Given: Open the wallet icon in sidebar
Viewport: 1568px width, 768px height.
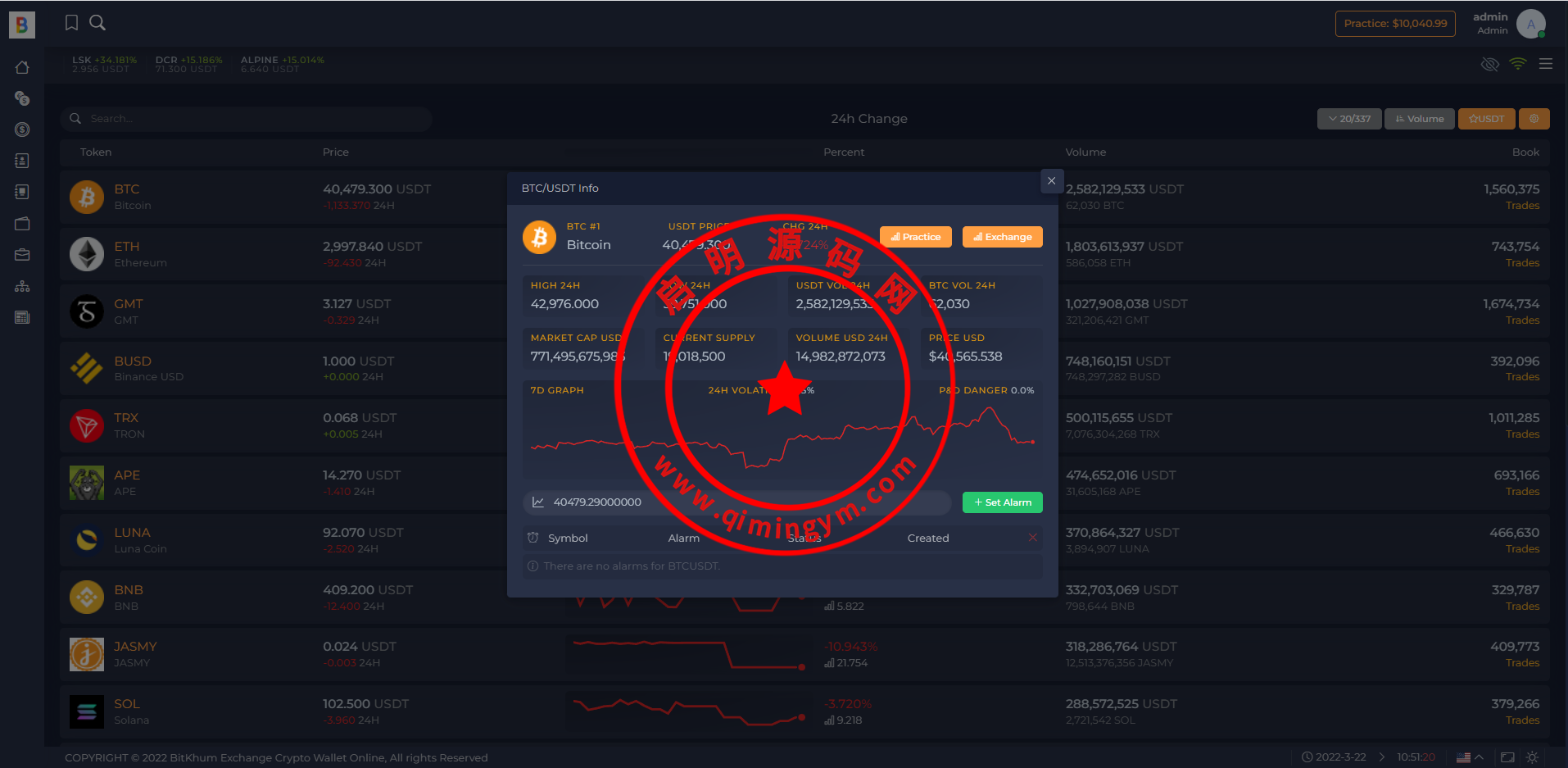Looking at the screenshot, I should click(x=22, y=224).
